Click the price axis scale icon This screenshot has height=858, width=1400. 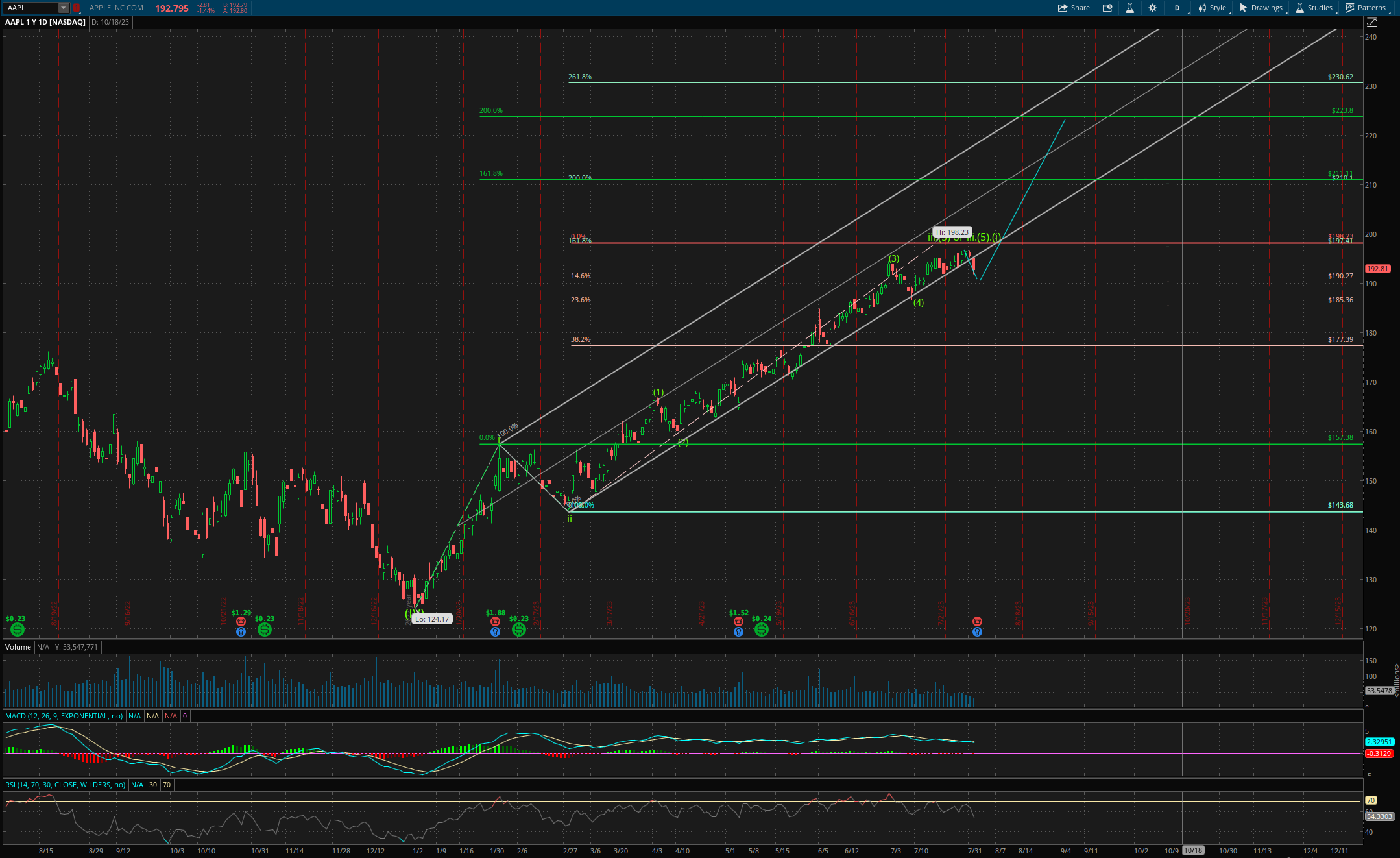coord(1371,22)
